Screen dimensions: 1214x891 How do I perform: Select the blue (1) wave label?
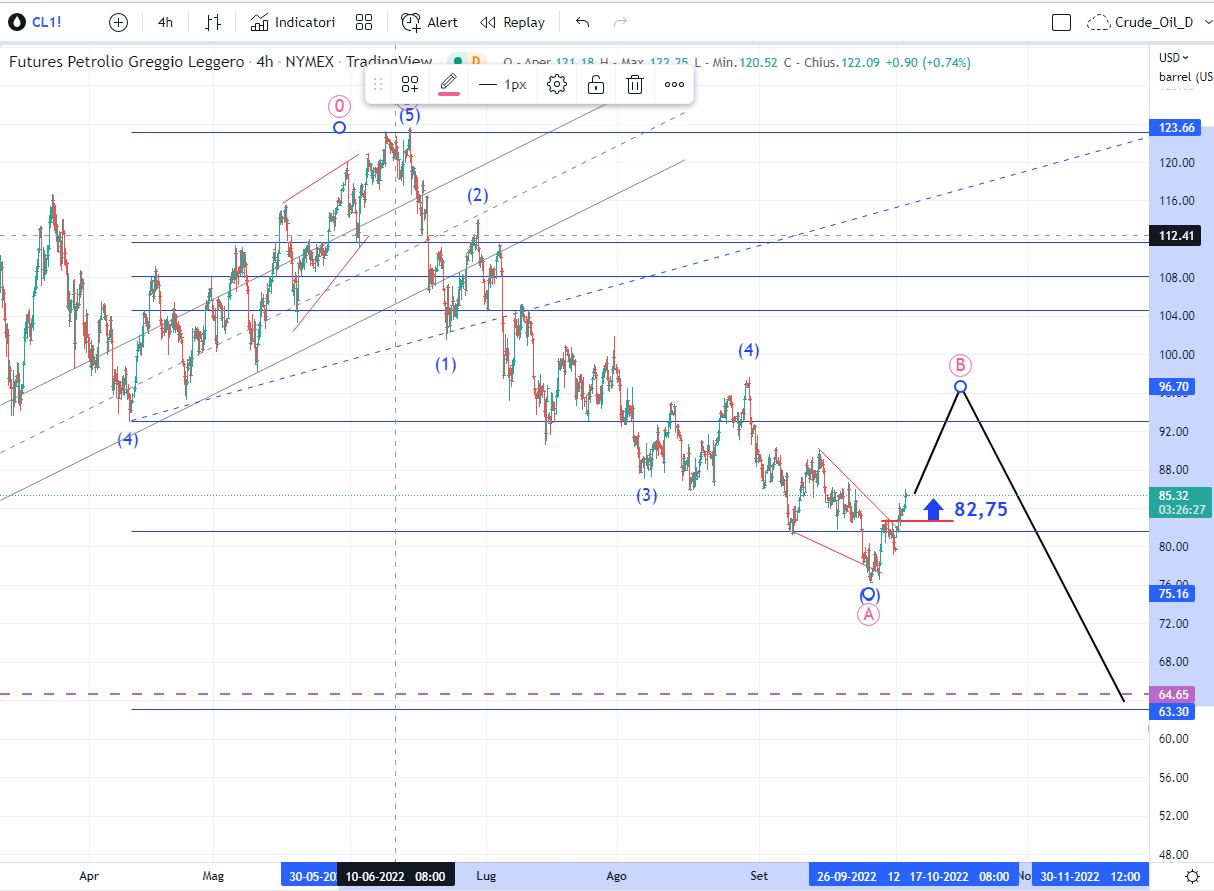click(445, 364)
